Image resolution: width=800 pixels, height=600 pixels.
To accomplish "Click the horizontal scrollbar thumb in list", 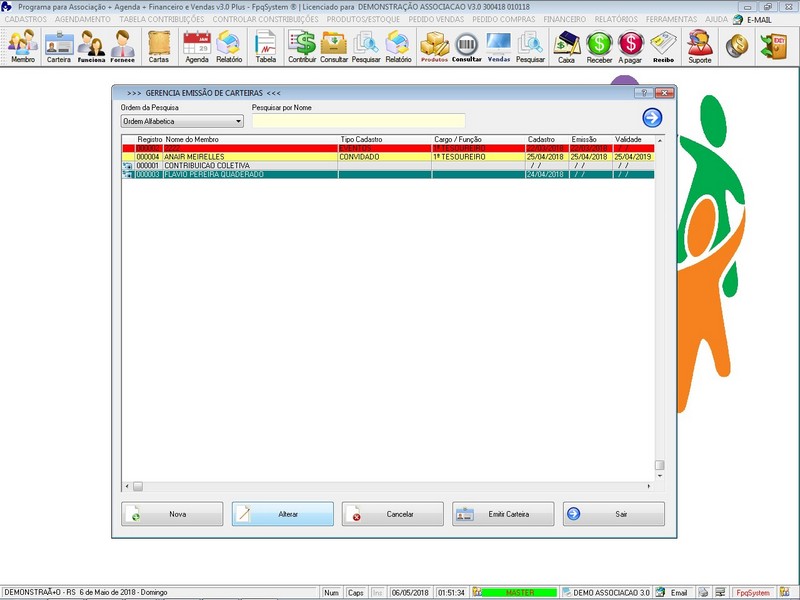I will pos(138,486).
